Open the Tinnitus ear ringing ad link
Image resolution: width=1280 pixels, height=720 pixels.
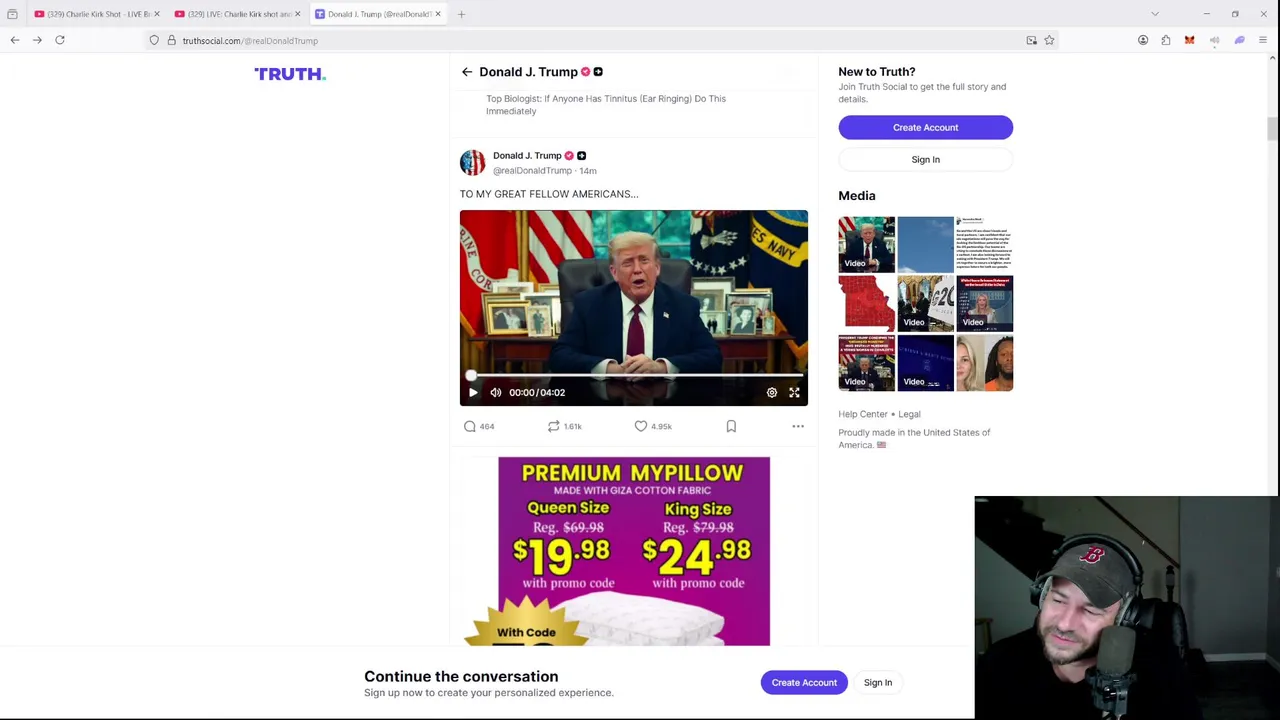(x=606, y=105)
